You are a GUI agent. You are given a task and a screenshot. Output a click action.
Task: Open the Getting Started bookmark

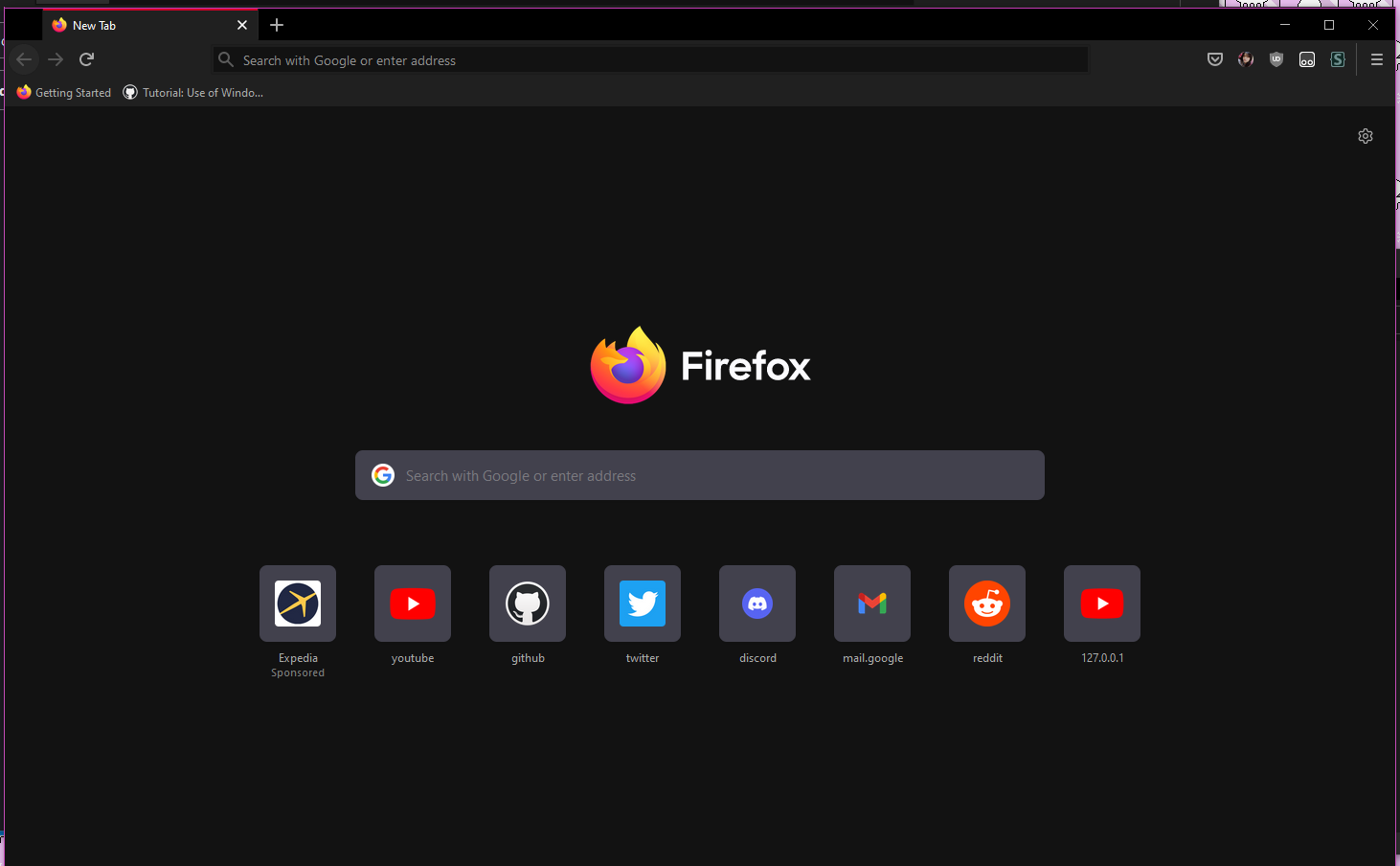point(64,93)
